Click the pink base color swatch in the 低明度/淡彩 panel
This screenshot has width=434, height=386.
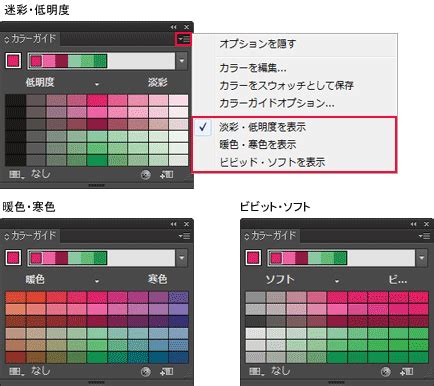[13, 61]
